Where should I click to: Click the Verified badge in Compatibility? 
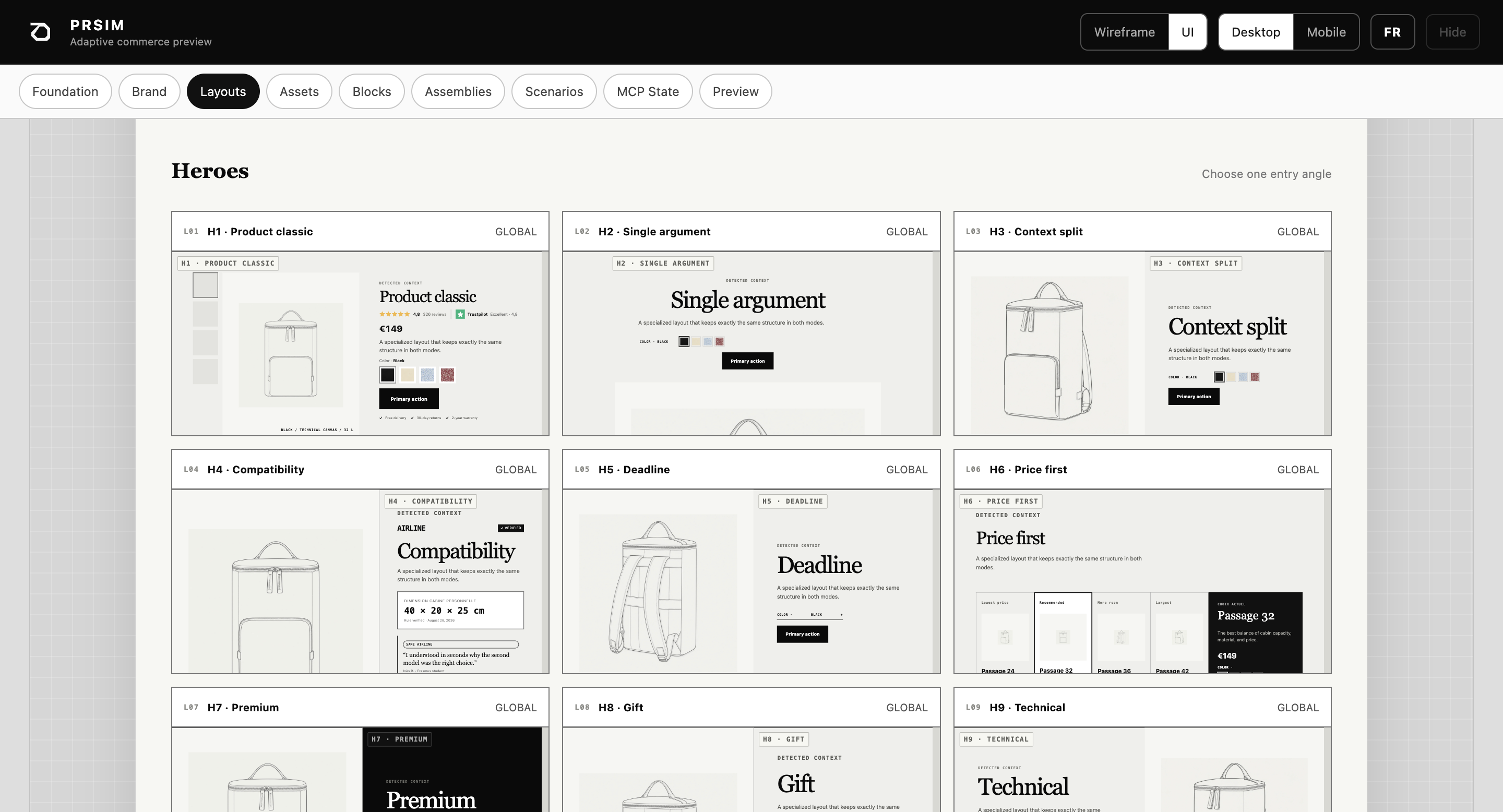click(510, 528)
